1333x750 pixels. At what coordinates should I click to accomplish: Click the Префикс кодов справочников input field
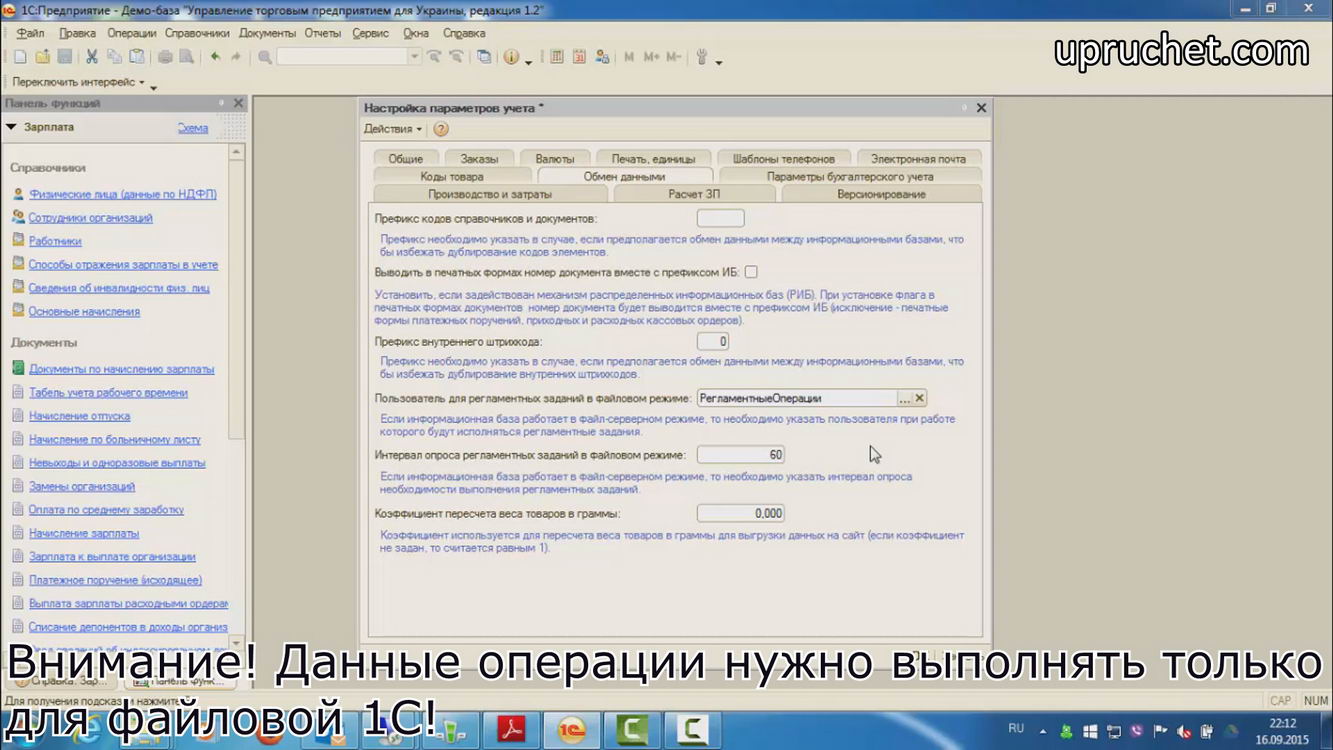point(720,218)
